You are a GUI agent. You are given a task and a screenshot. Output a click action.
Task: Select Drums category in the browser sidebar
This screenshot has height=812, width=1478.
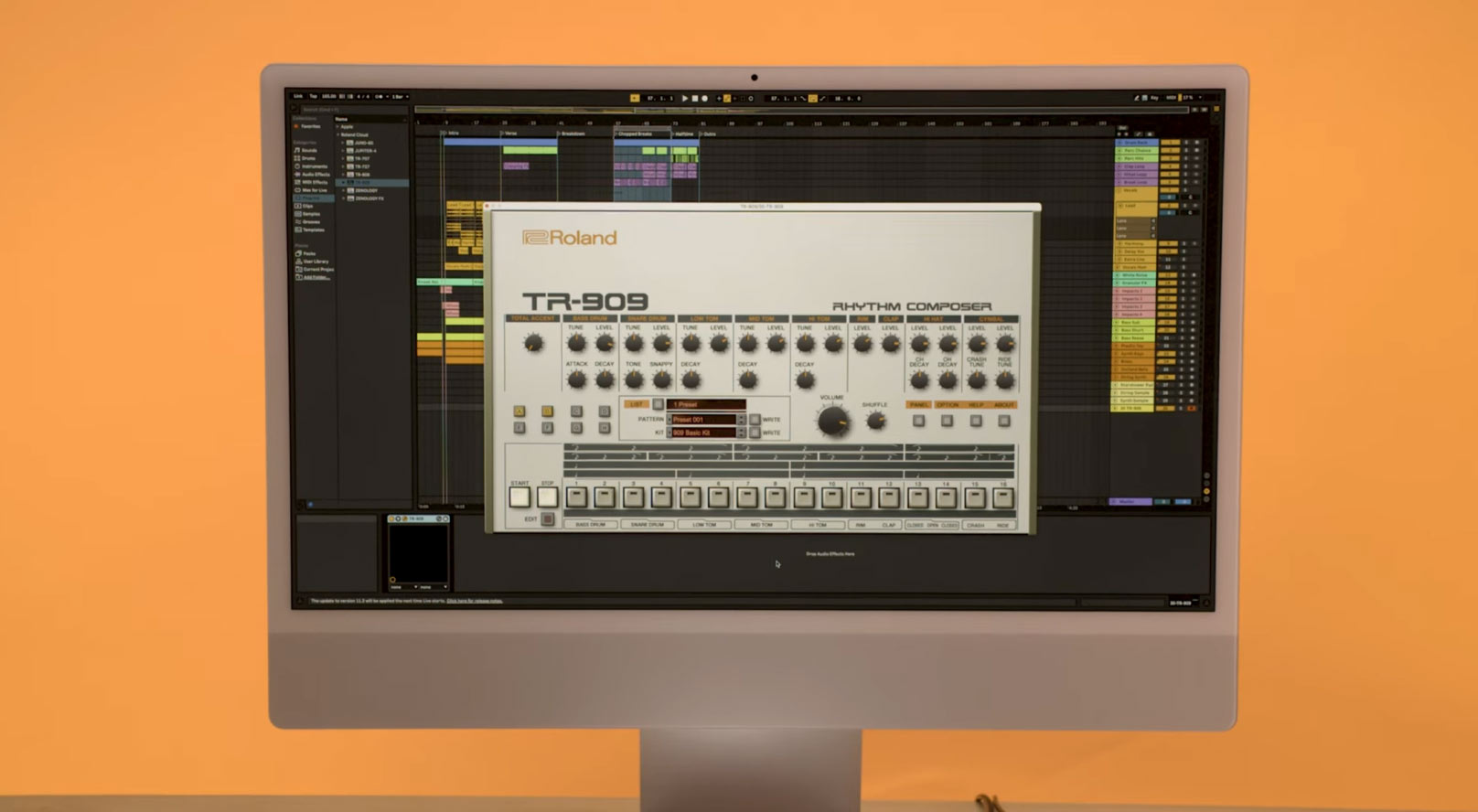click(308, 158)
